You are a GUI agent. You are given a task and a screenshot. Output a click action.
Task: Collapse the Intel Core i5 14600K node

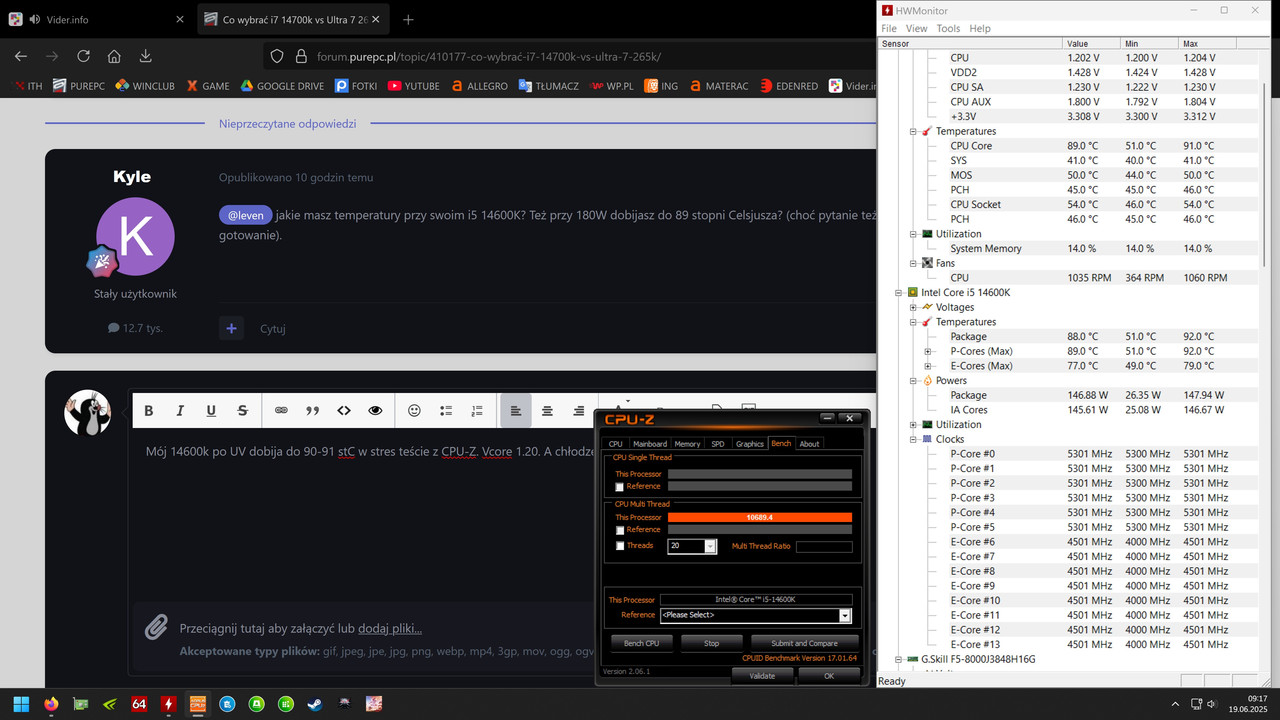[898, 292]
